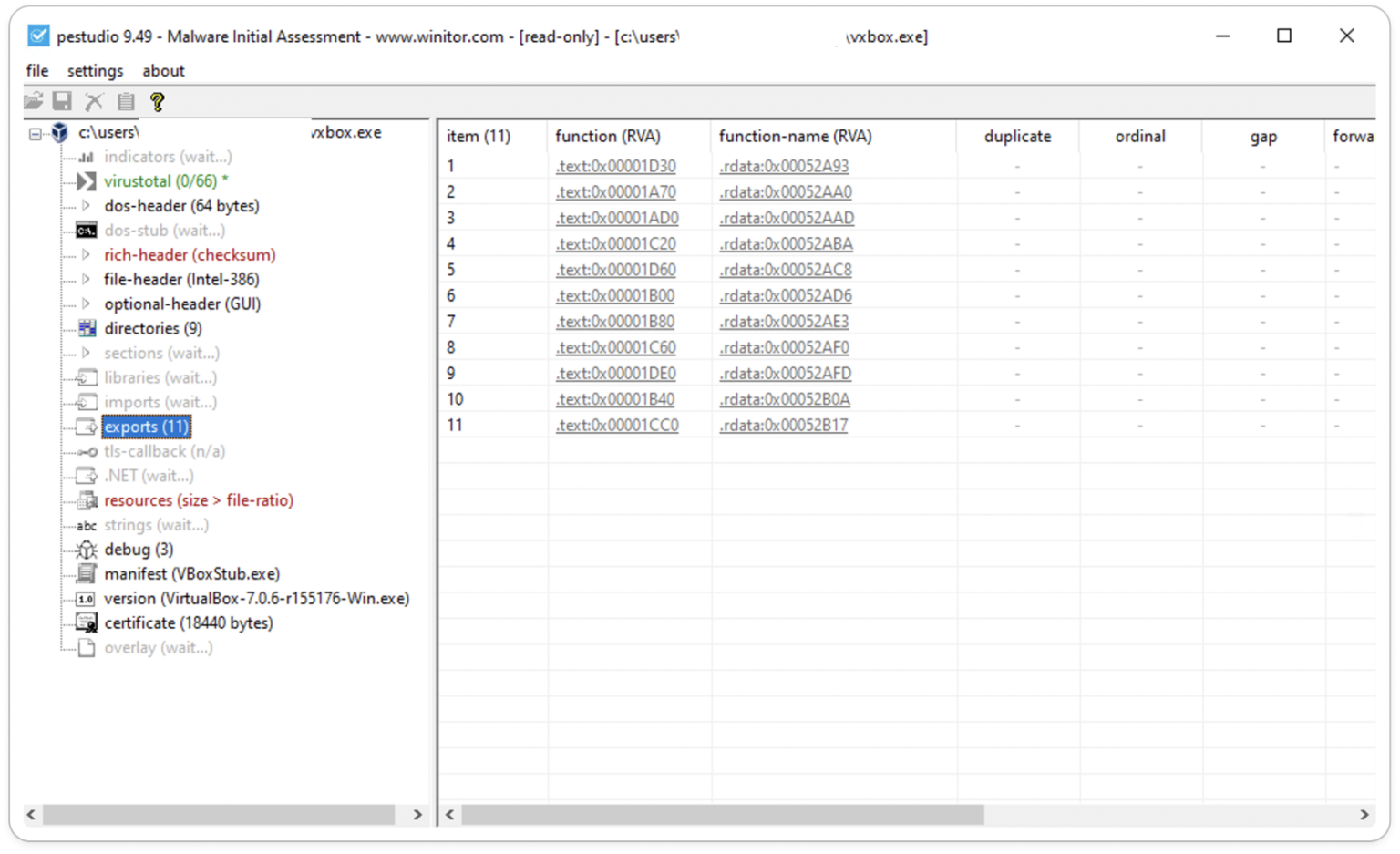Click the virustotal arrow icon in the tree
This screenshot has width=1400, height=854.
[x=85, y=180]
